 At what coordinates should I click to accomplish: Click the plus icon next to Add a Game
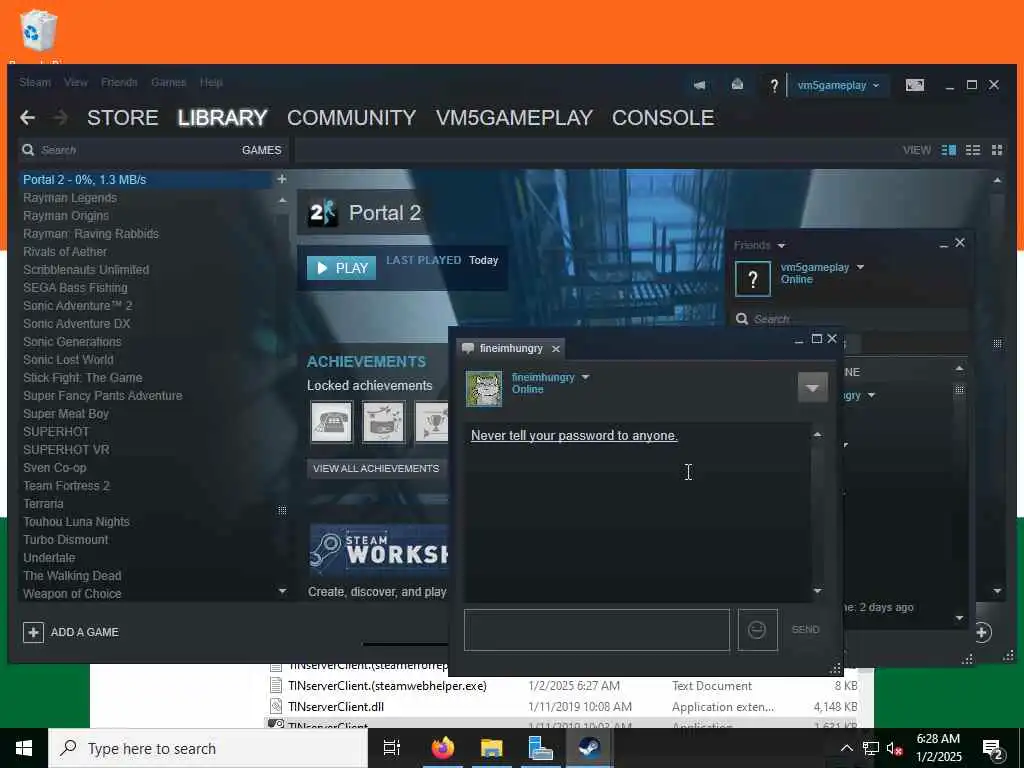tap(33, 632)
